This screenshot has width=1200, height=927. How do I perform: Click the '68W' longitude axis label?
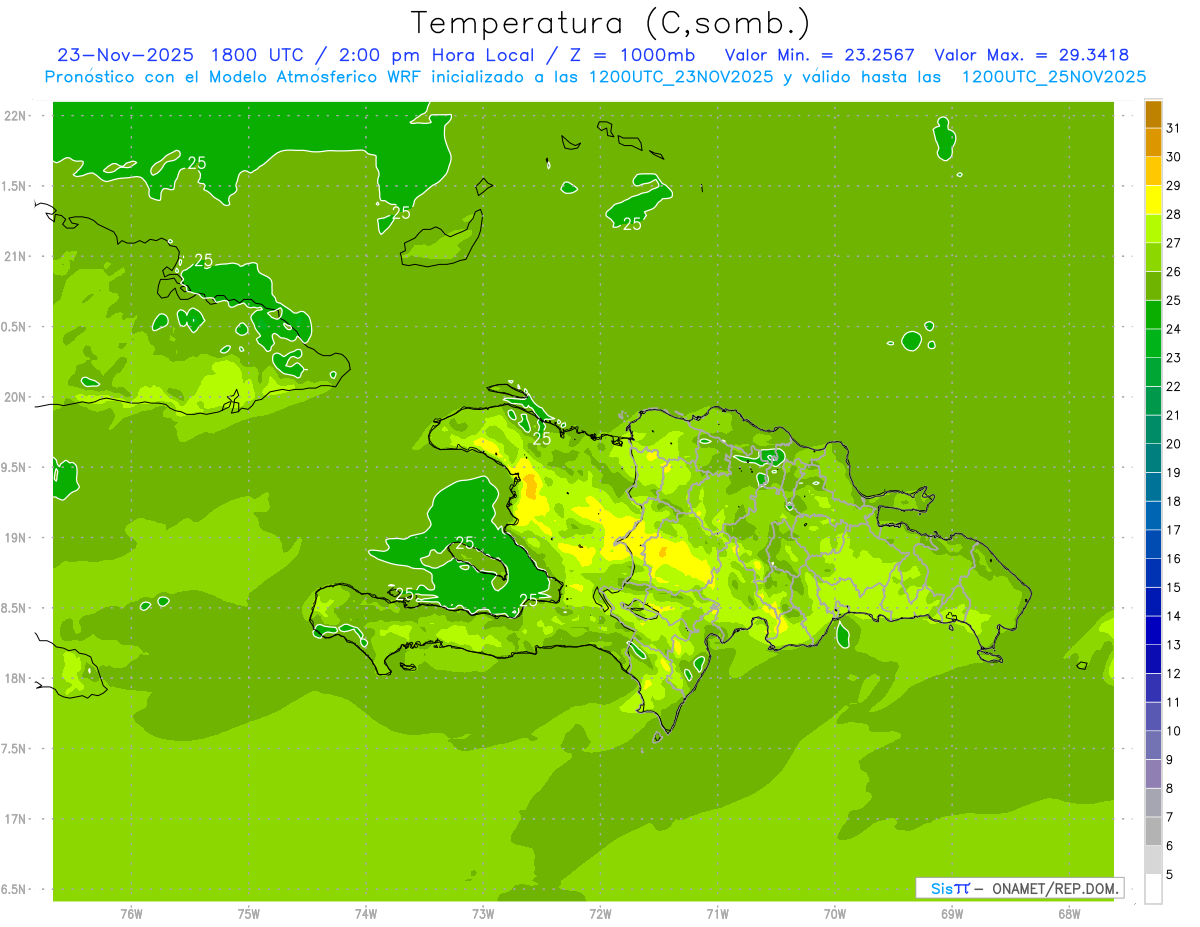(1069, 913)
